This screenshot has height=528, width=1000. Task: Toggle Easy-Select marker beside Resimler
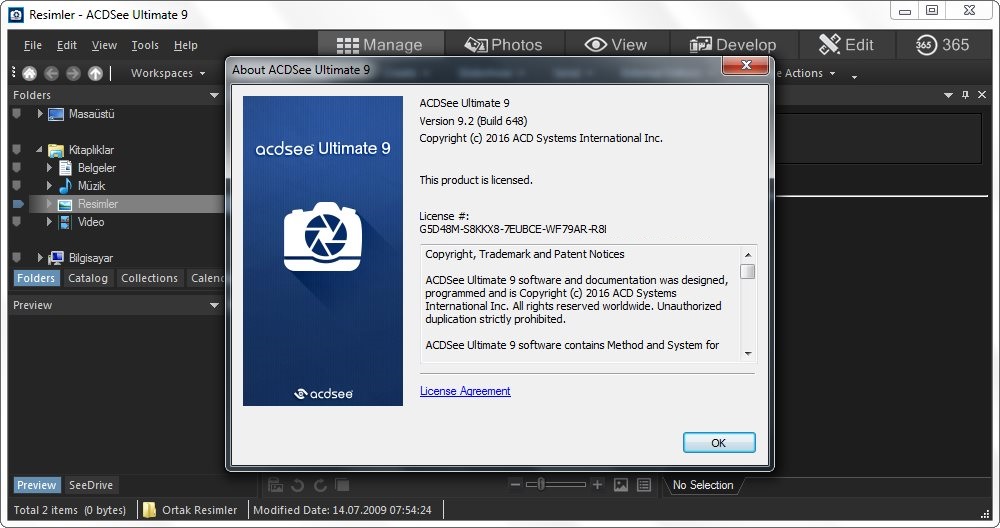coord(18,204)
